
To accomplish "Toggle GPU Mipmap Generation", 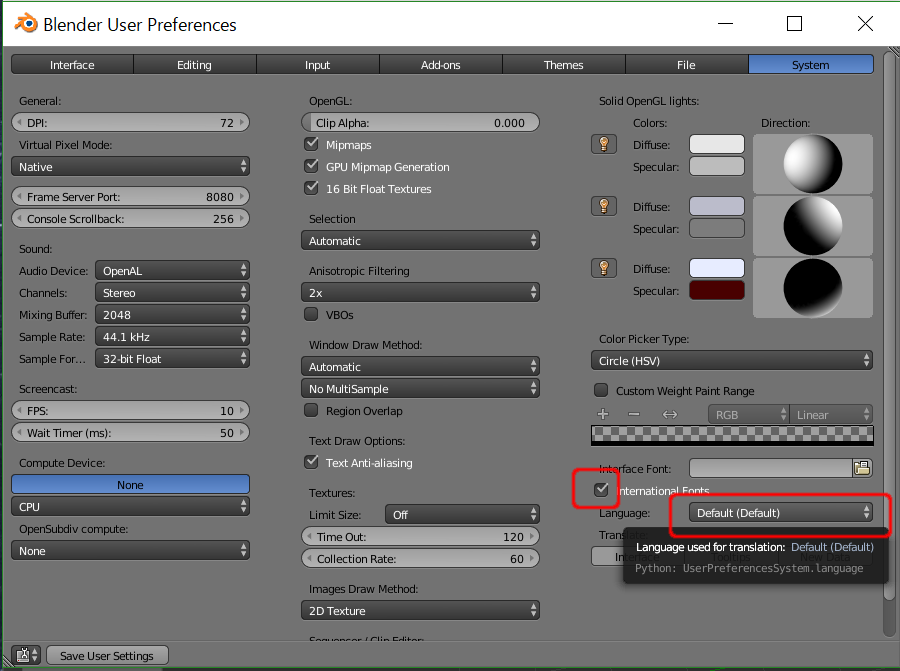I will (x=311, y=166).
